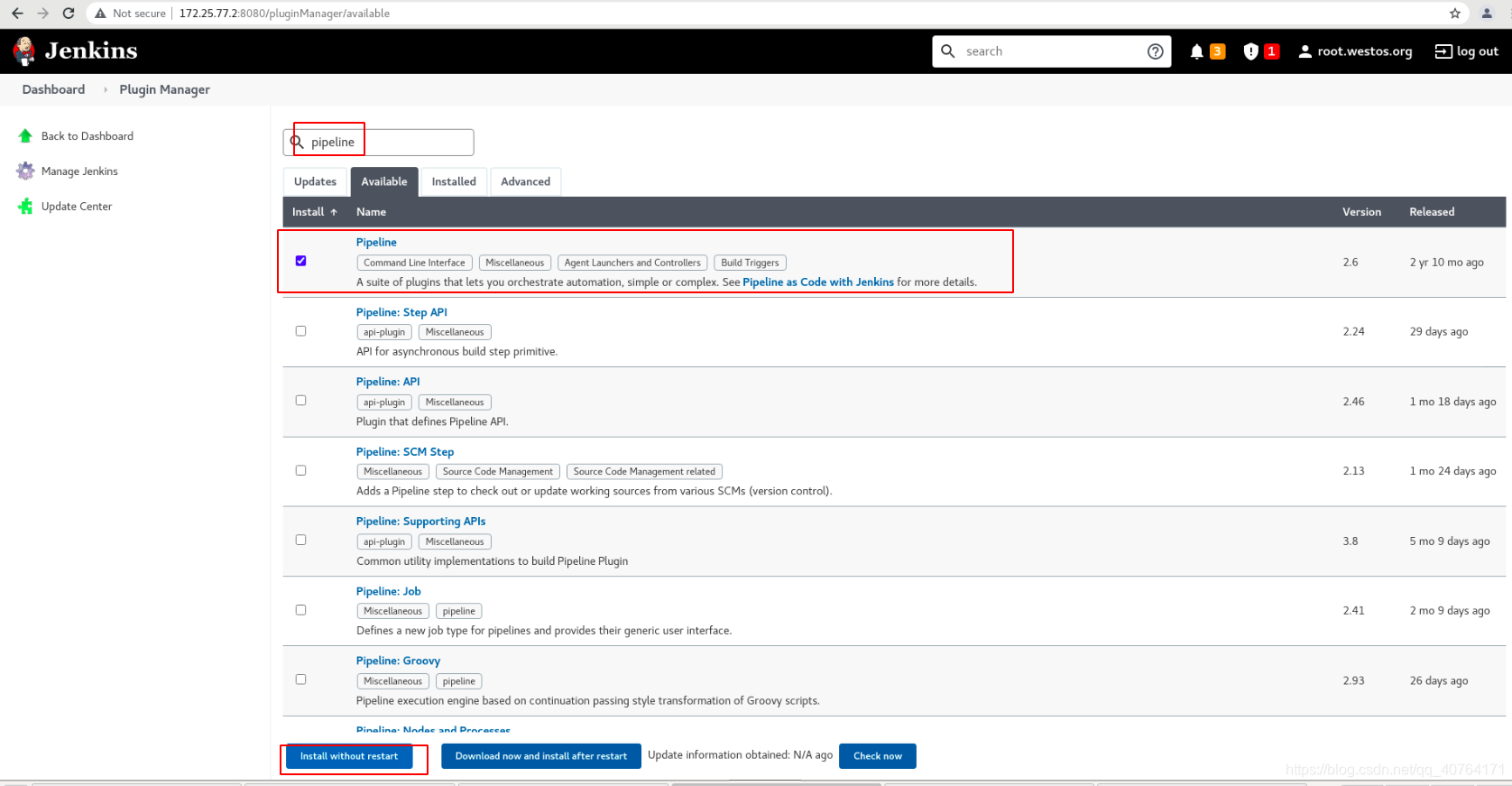This screenshot has height=786, width=1512.
Task: Click in the plugin filter field containing pipeline
Action: [378, 142]
